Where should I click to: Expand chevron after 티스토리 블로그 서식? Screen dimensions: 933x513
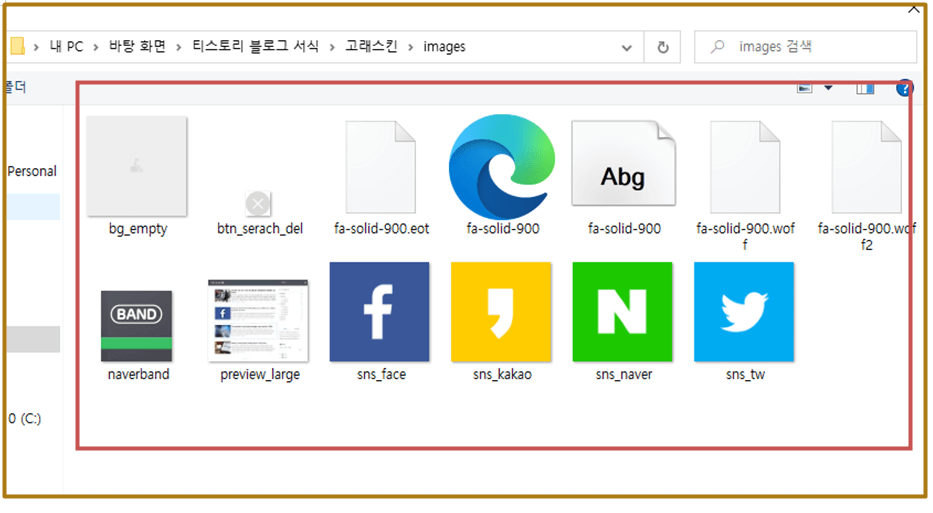click(x=332, y=47)
